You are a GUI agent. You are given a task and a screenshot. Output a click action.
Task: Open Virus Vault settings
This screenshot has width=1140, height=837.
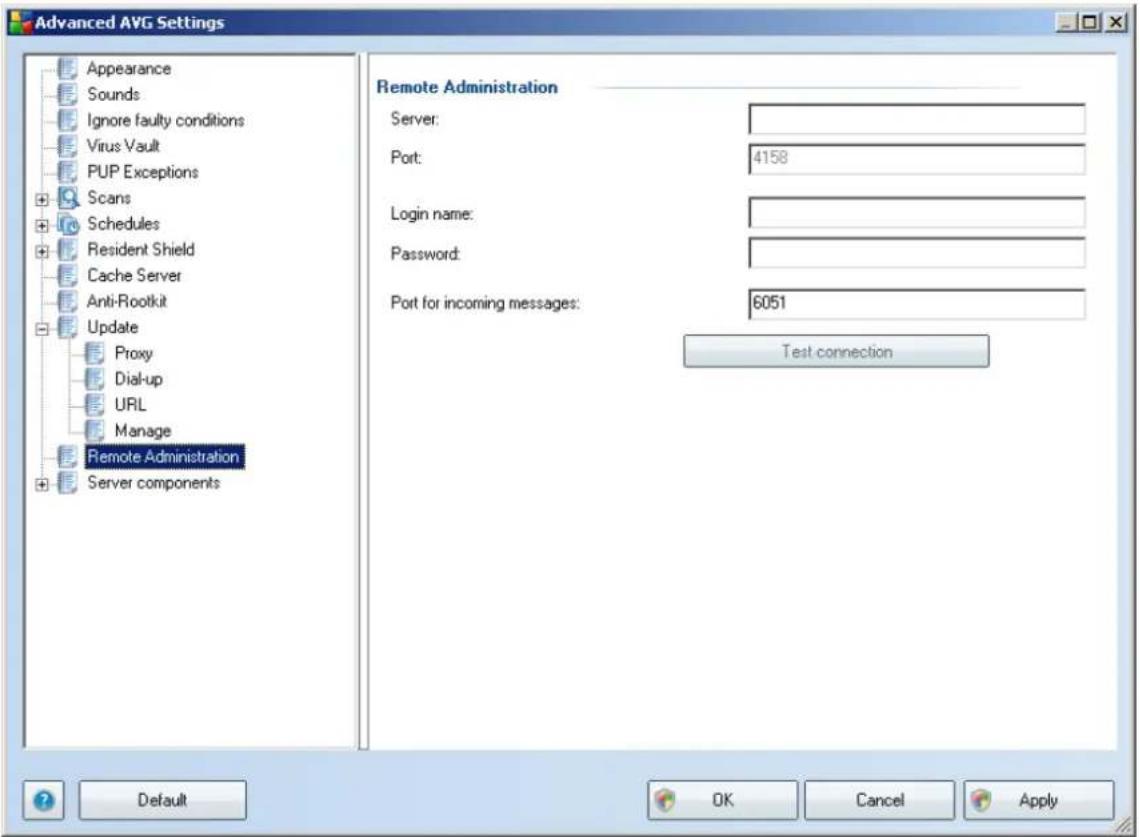(123, 146)
